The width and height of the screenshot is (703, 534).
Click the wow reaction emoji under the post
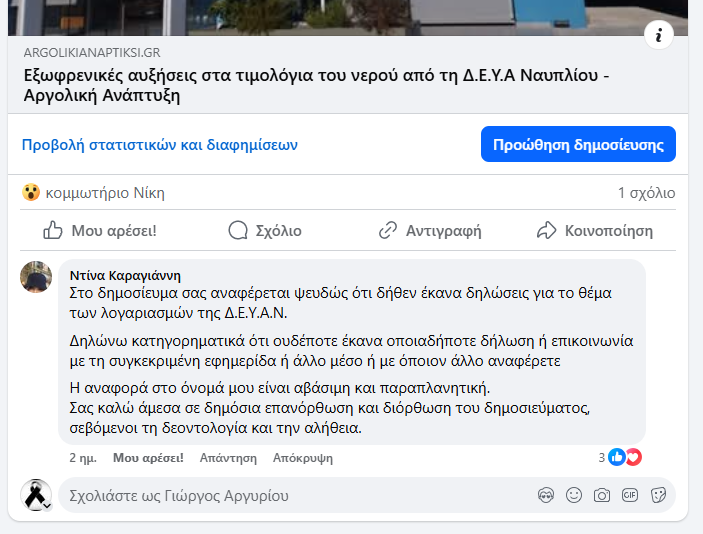click(31, 193)
